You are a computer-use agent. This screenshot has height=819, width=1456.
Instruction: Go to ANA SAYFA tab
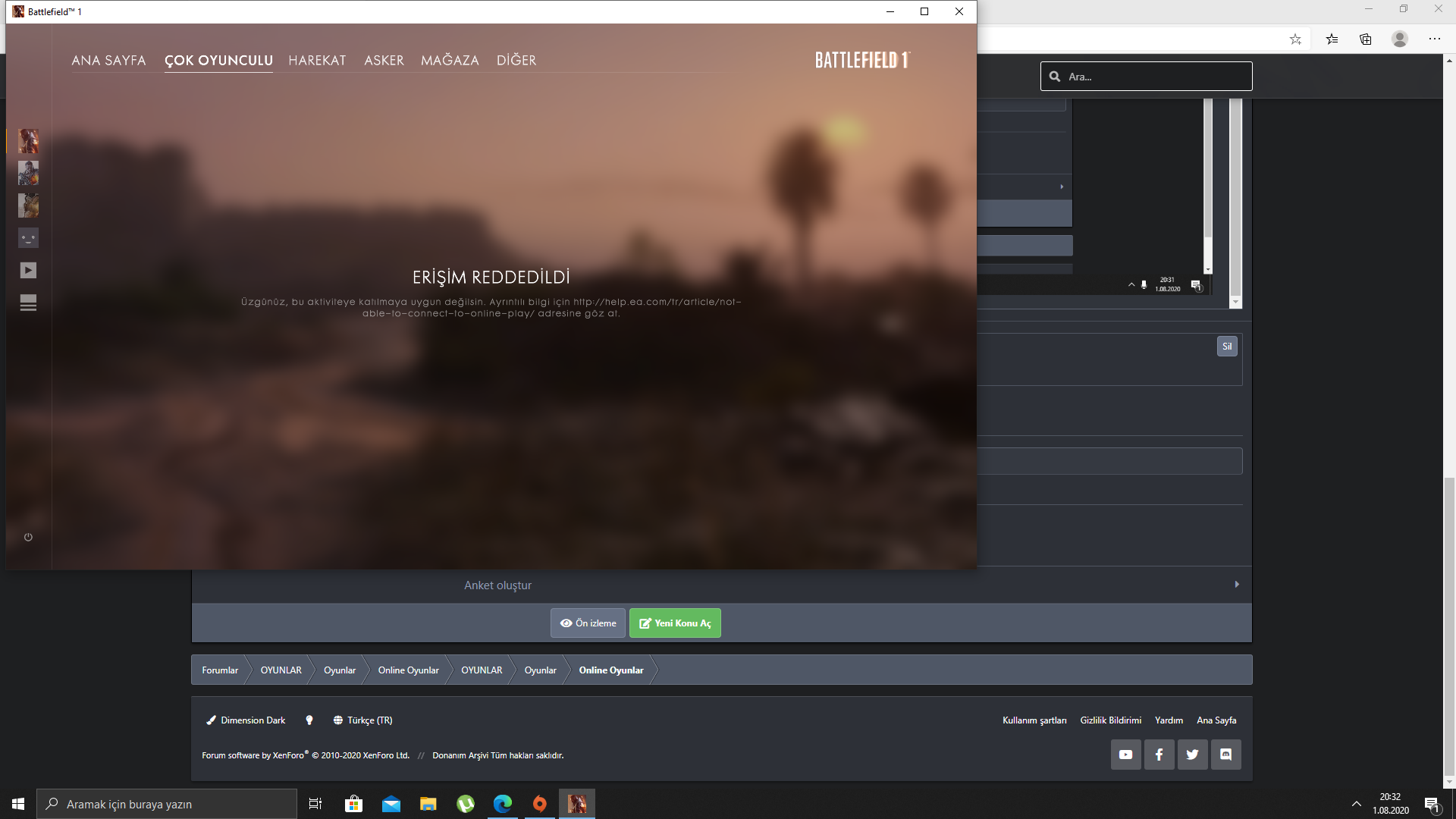[108, 61]
